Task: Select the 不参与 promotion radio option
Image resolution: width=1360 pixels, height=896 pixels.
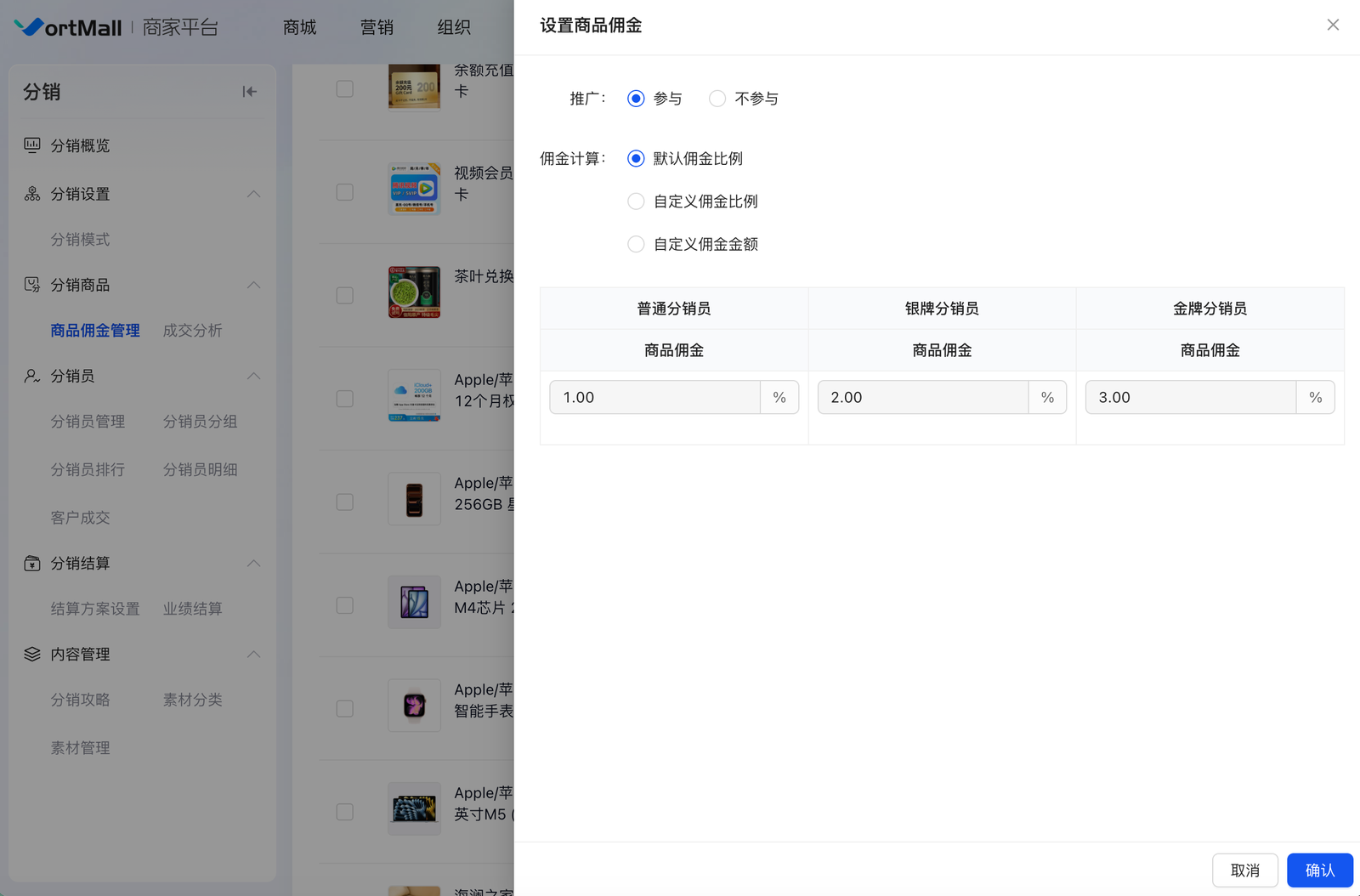Action: tap(717, 99)
